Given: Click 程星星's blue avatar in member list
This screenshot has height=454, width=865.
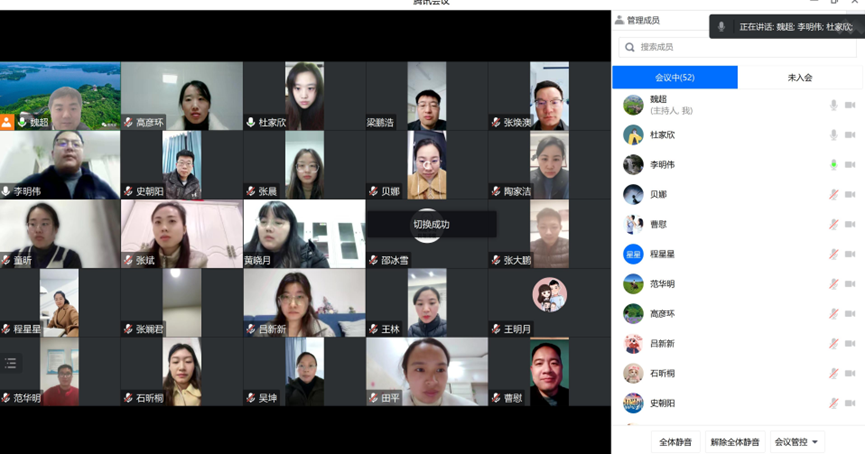Looking at the screenshot, I should 633,254.
